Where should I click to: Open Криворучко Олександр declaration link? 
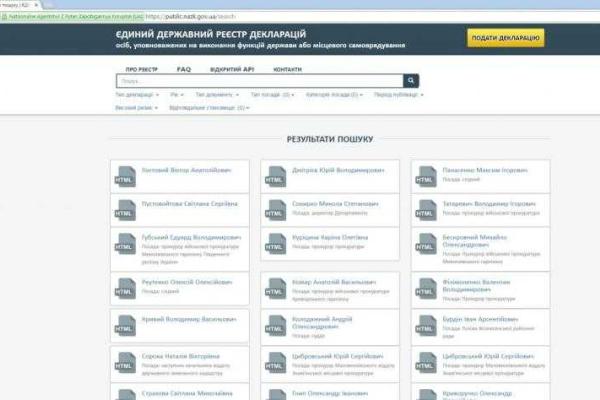tap(477, 393)
